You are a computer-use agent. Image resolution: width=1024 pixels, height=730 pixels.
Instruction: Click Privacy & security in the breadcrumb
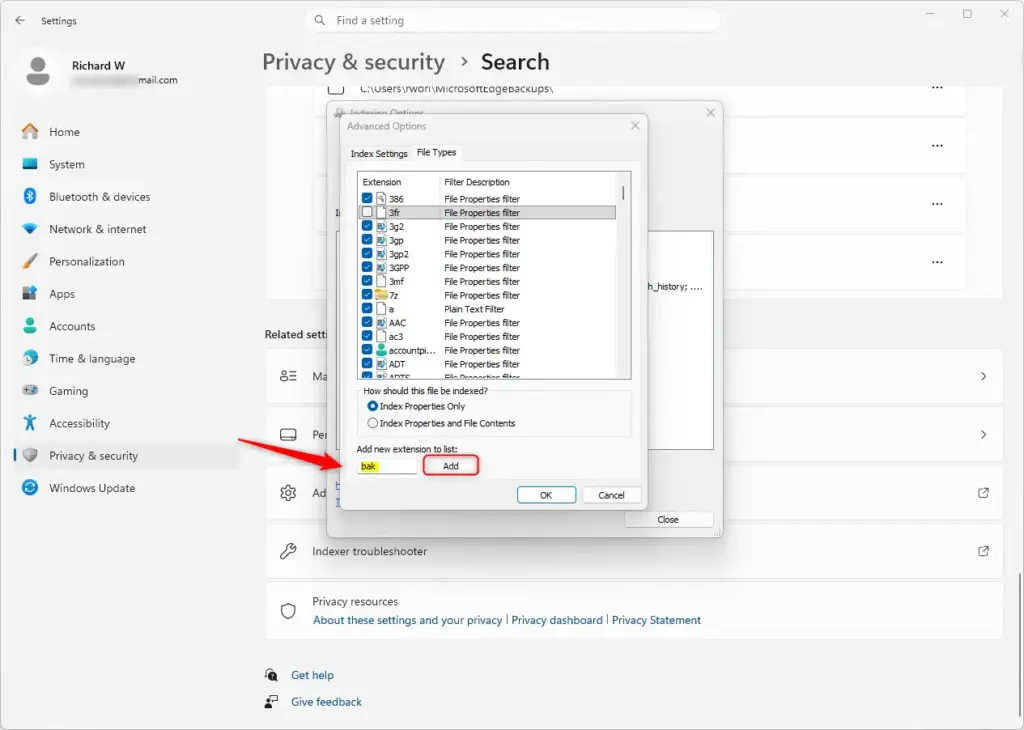tap(353, 62)
